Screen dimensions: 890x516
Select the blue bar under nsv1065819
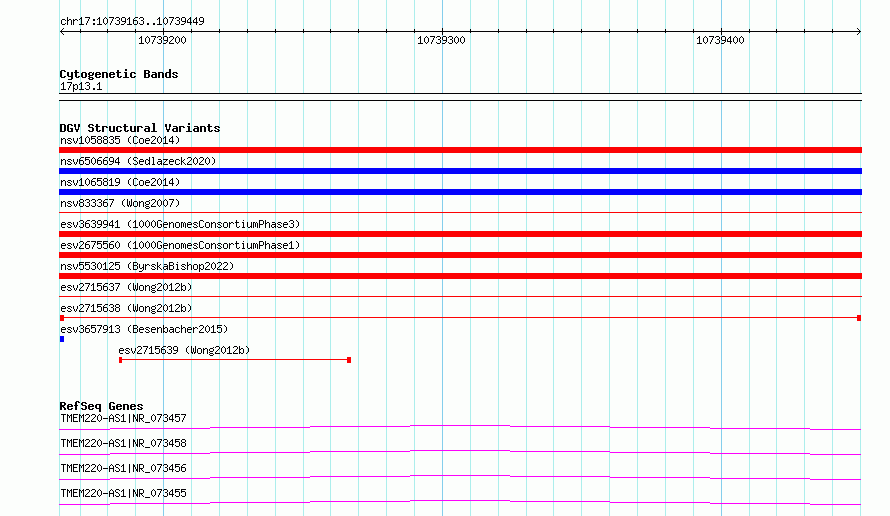[x=460, y=192]
